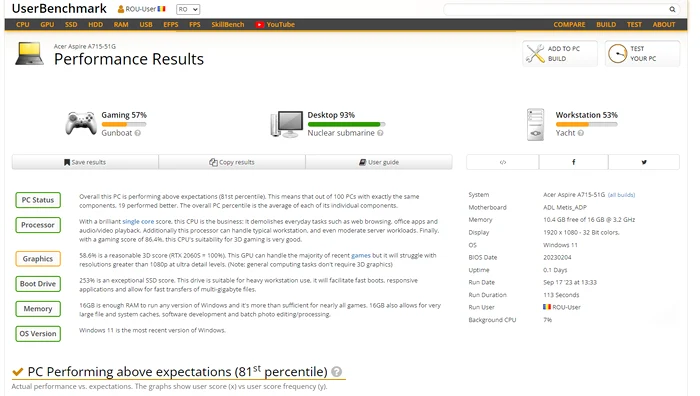Follow the single core link
This screenshot has height=396, width=700.
(x=138, y=221)
